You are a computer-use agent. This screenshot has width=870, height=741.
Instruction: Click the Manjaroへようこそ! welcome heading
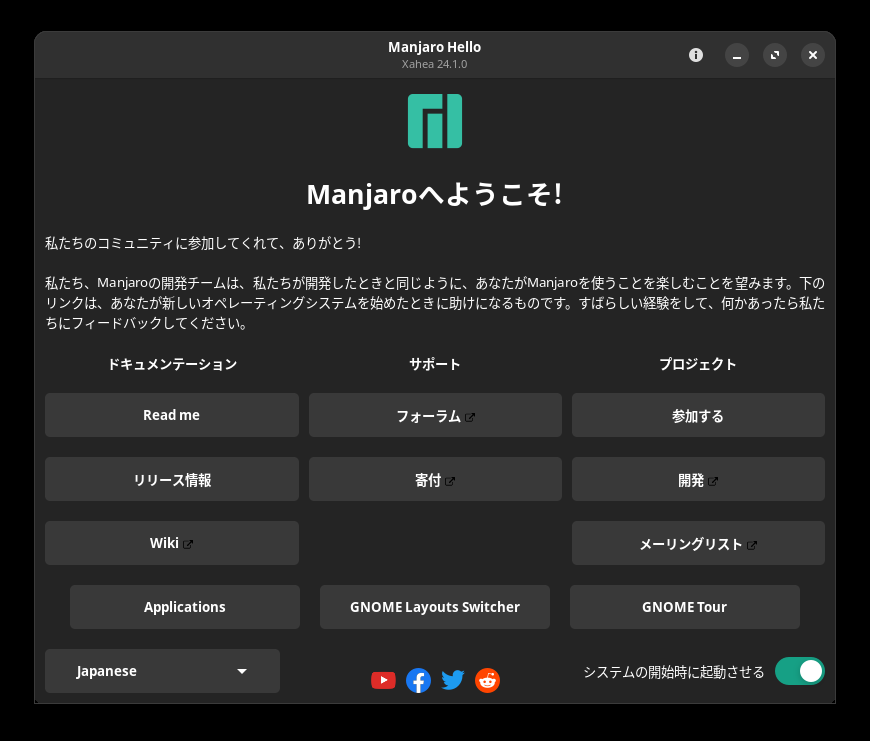[435, 195]
